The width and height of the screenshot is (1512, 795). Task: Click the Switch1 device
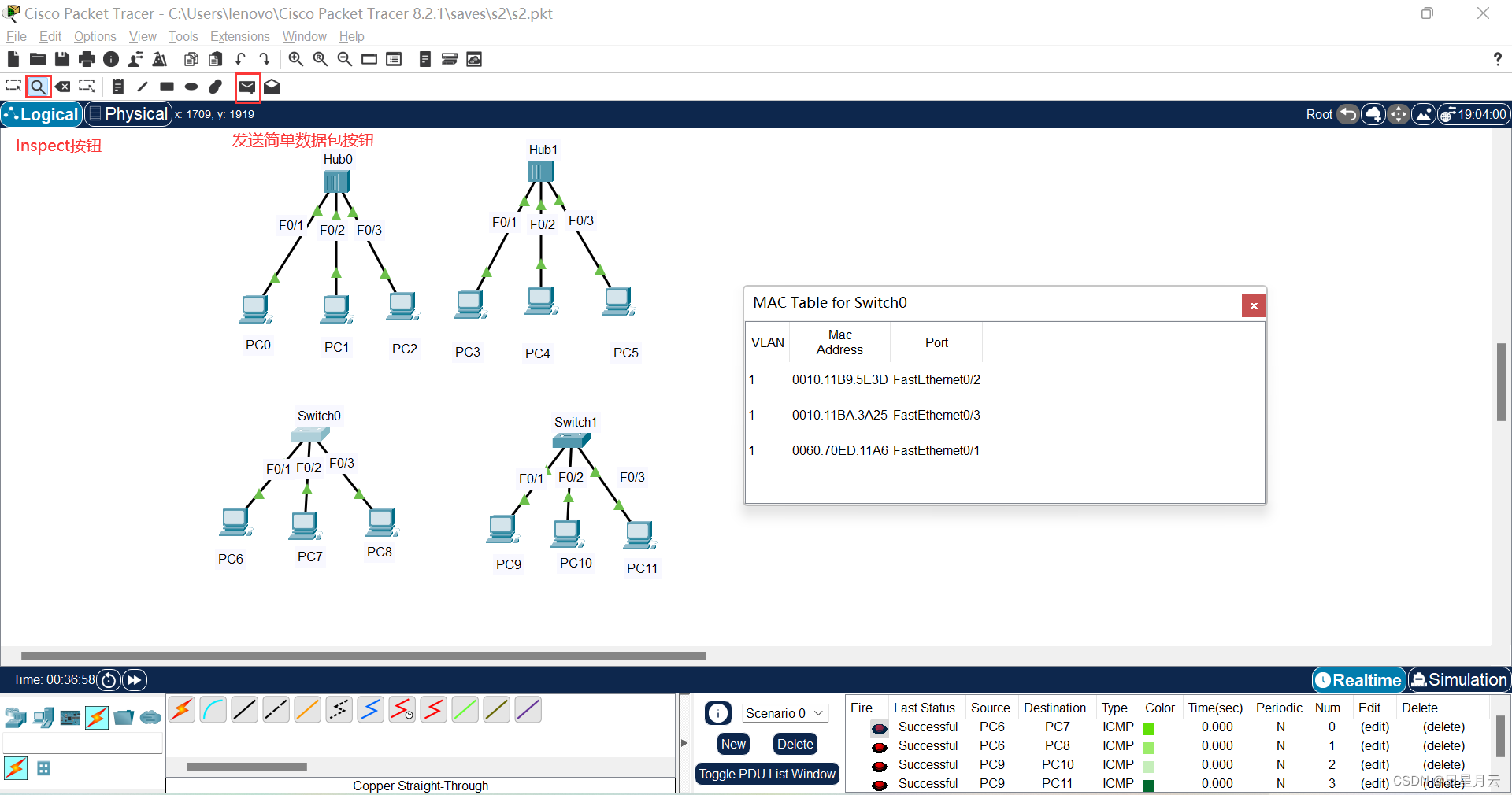pos(573,440)
